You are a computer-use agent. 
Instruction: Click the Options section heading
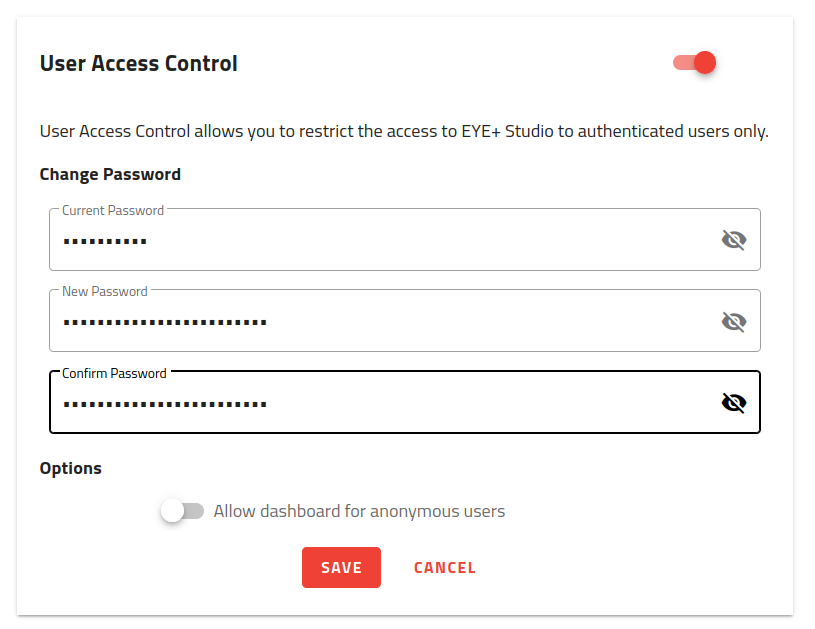pos(70,468)
